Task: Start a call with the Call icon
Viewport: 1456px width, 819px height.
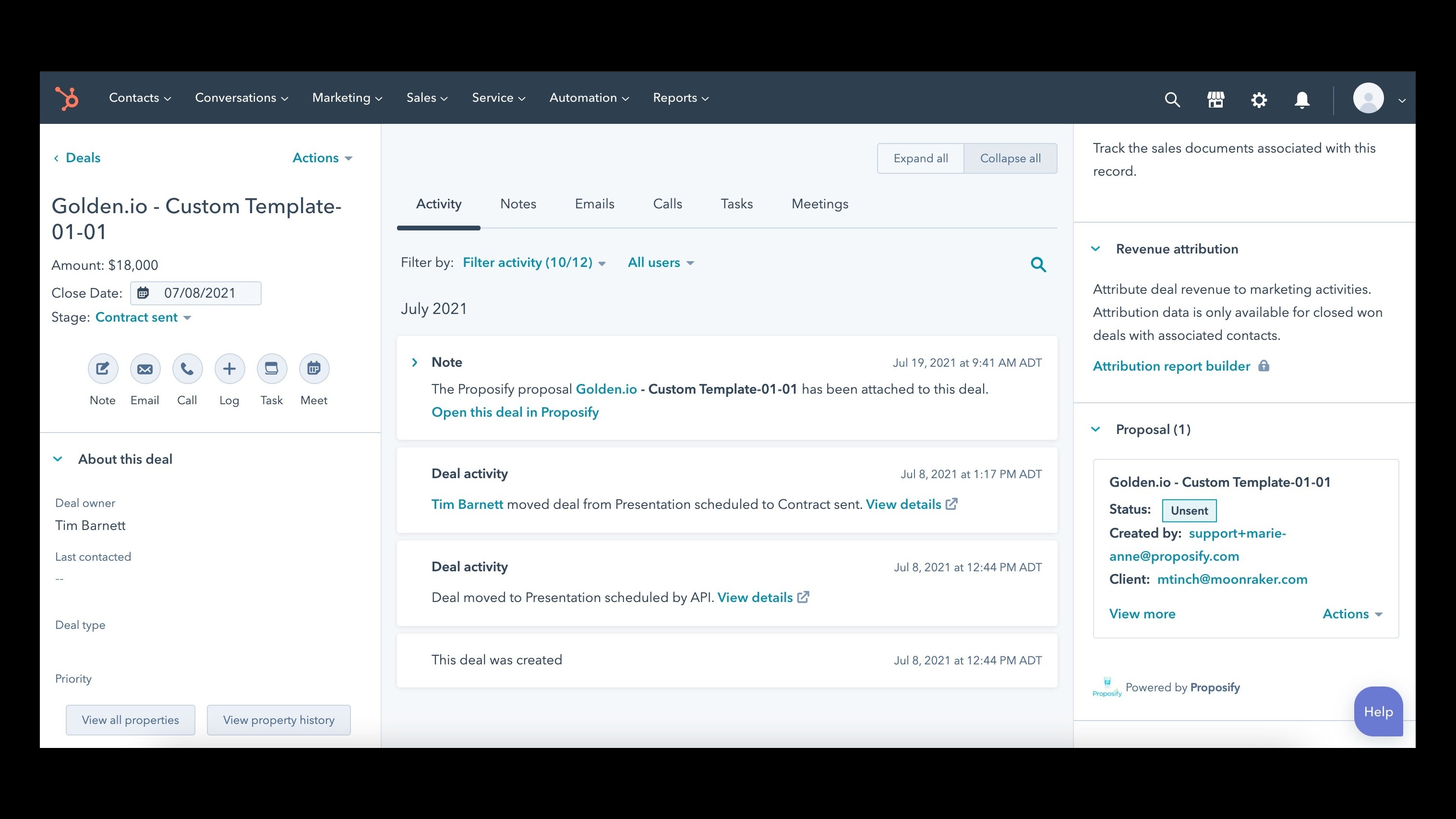Action: point(187,368)
